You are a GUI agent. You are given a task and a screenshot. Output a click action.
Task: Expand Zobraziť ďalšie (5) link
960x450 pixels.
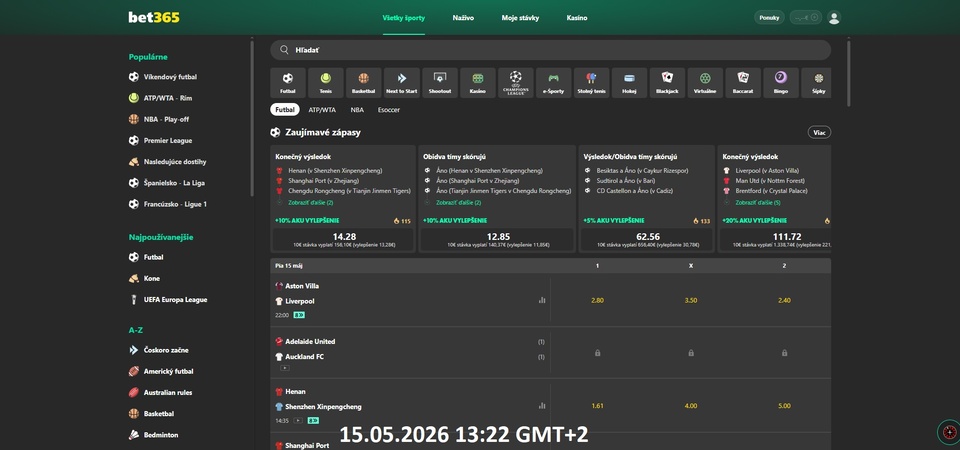point(758,202)
